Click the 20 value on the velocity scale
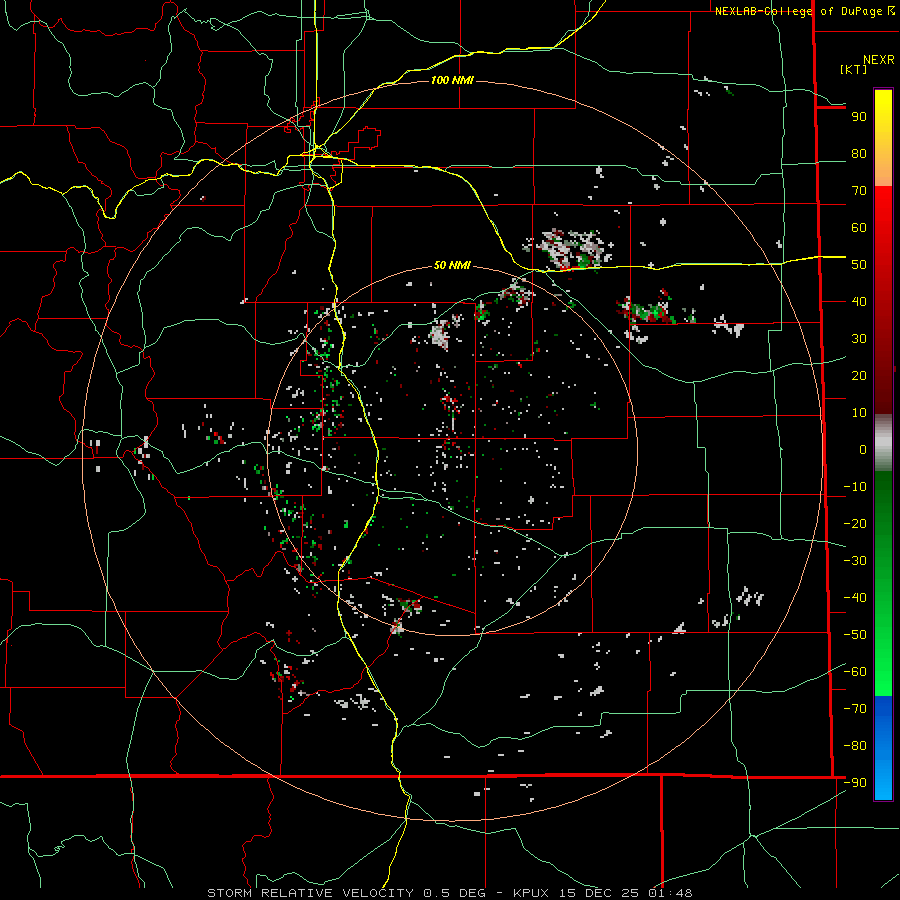Screen dimensions: 900x900 (x=859, y=376)
